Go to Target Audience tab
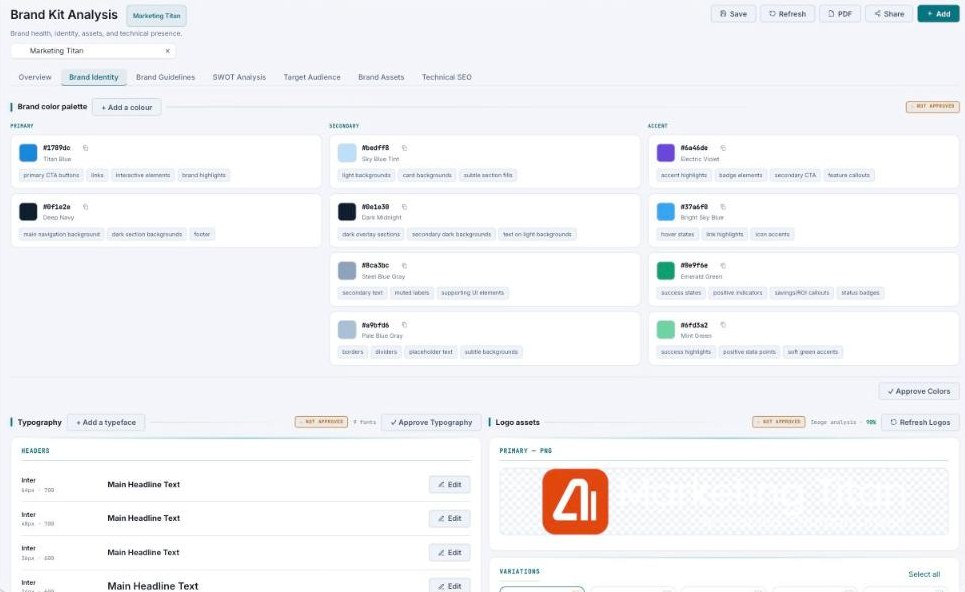965x592 pixels. (x=312, y=77)
